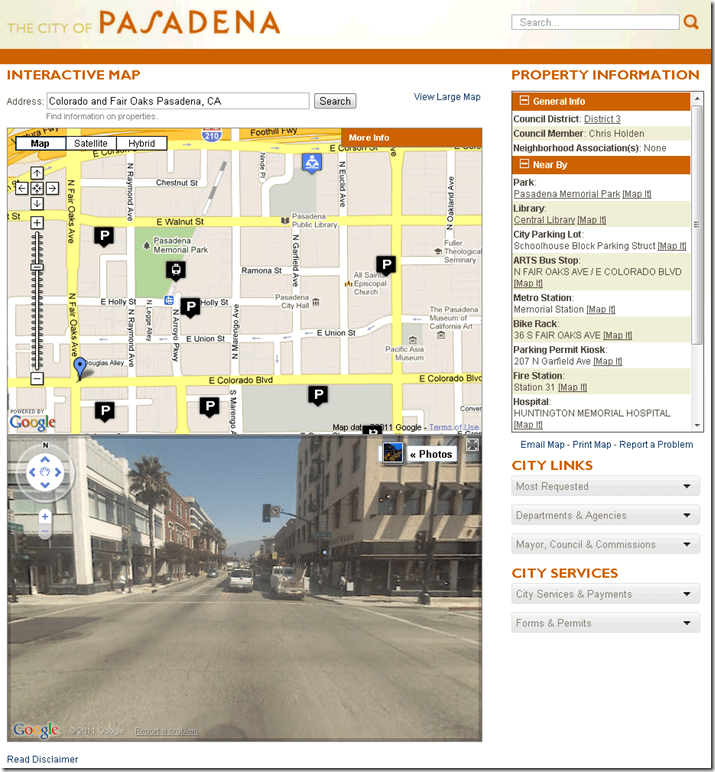Image resolution: width=715 pixels, height=772 pixels.
Task: Click Map It for 36 S Fair Oaks bike rack
Action: click(618, 335)
